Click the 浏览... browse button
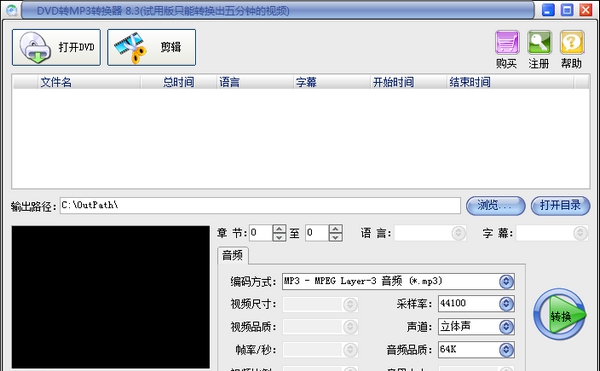Image resolution: width=600 pixels, height=371 pixels. point(496,206)
